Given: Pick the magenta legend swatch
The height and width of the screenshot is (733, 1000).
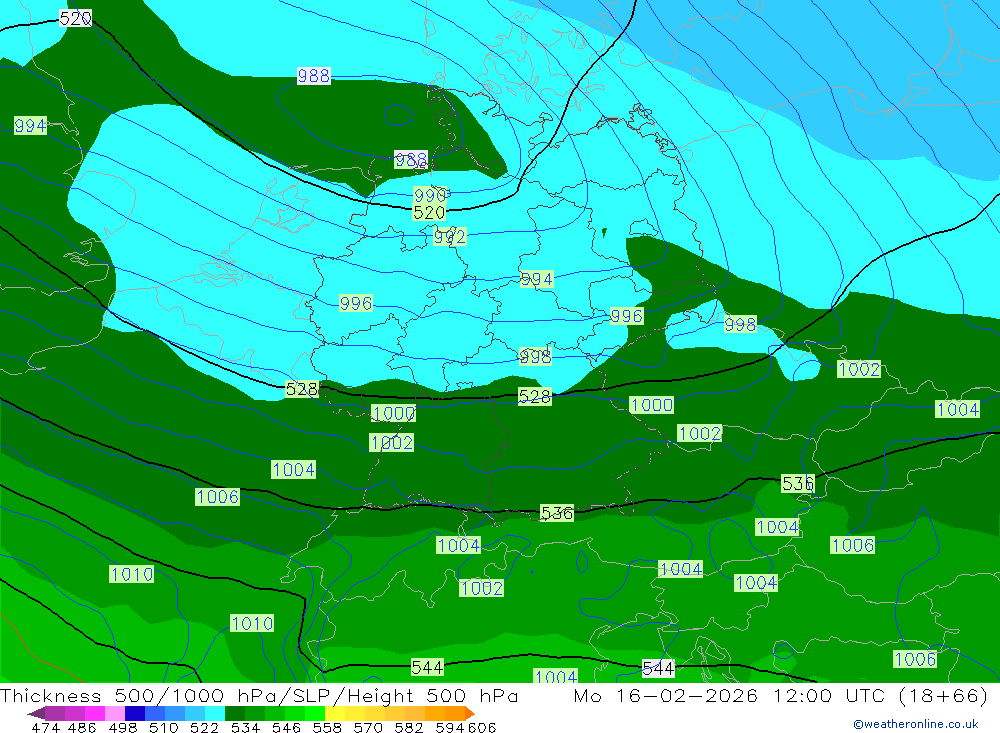Looking at the screenshot, I should (x=95, y=713).
